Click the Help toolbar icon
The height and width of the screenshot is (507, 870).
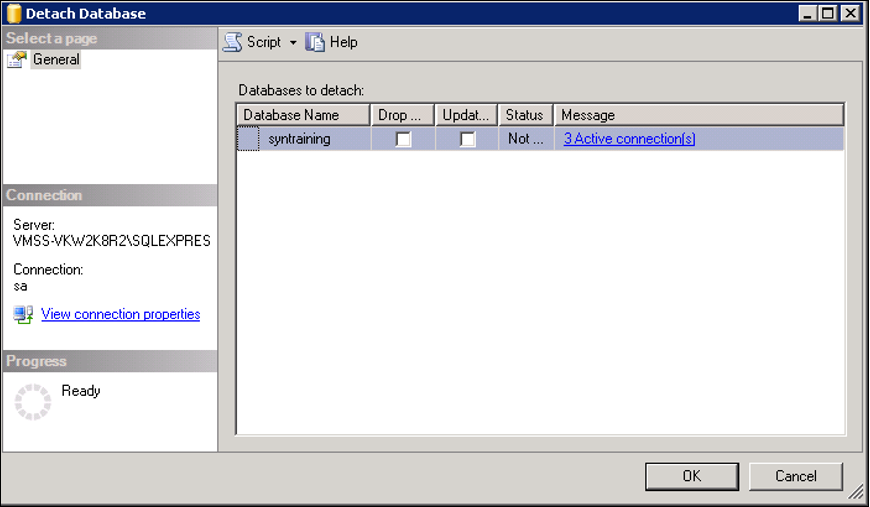(316, 42)
